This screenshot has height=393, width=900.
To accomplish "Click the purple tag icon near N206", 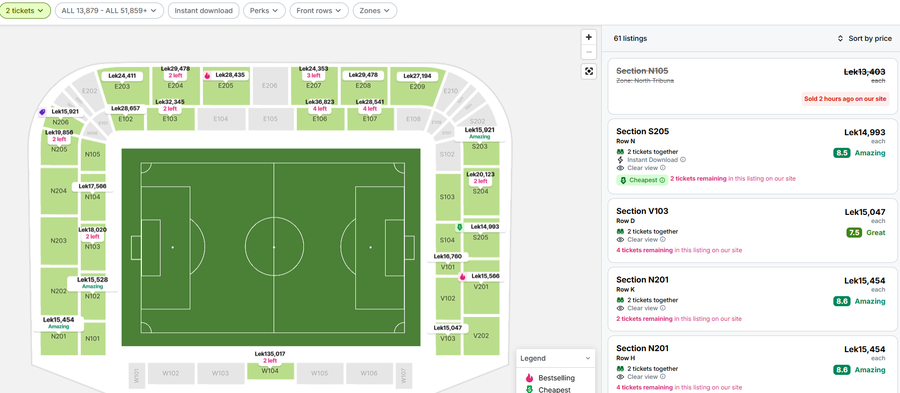I will [42, 112].
